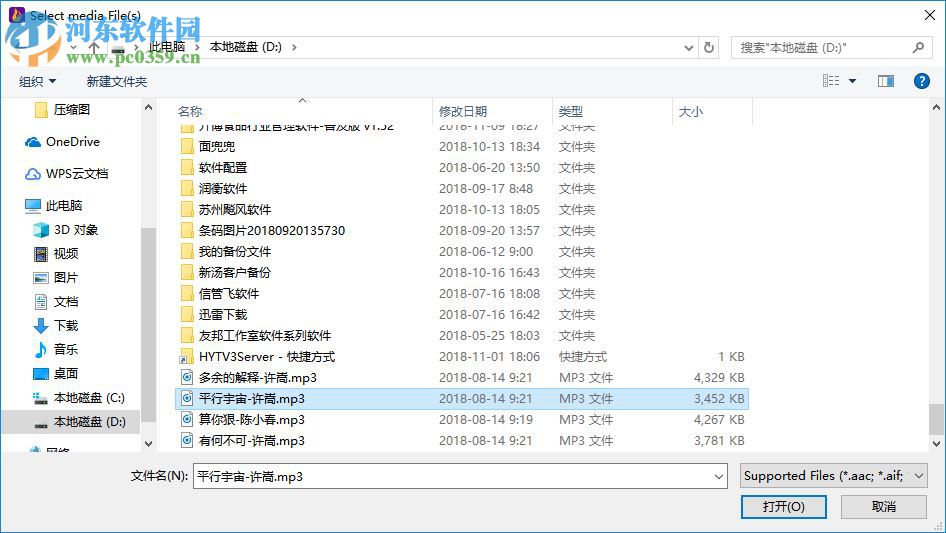Expand the 文件名 combo box dropdown arrow
Viewport: 946px width, 533px height.
(x=719, y=477)
